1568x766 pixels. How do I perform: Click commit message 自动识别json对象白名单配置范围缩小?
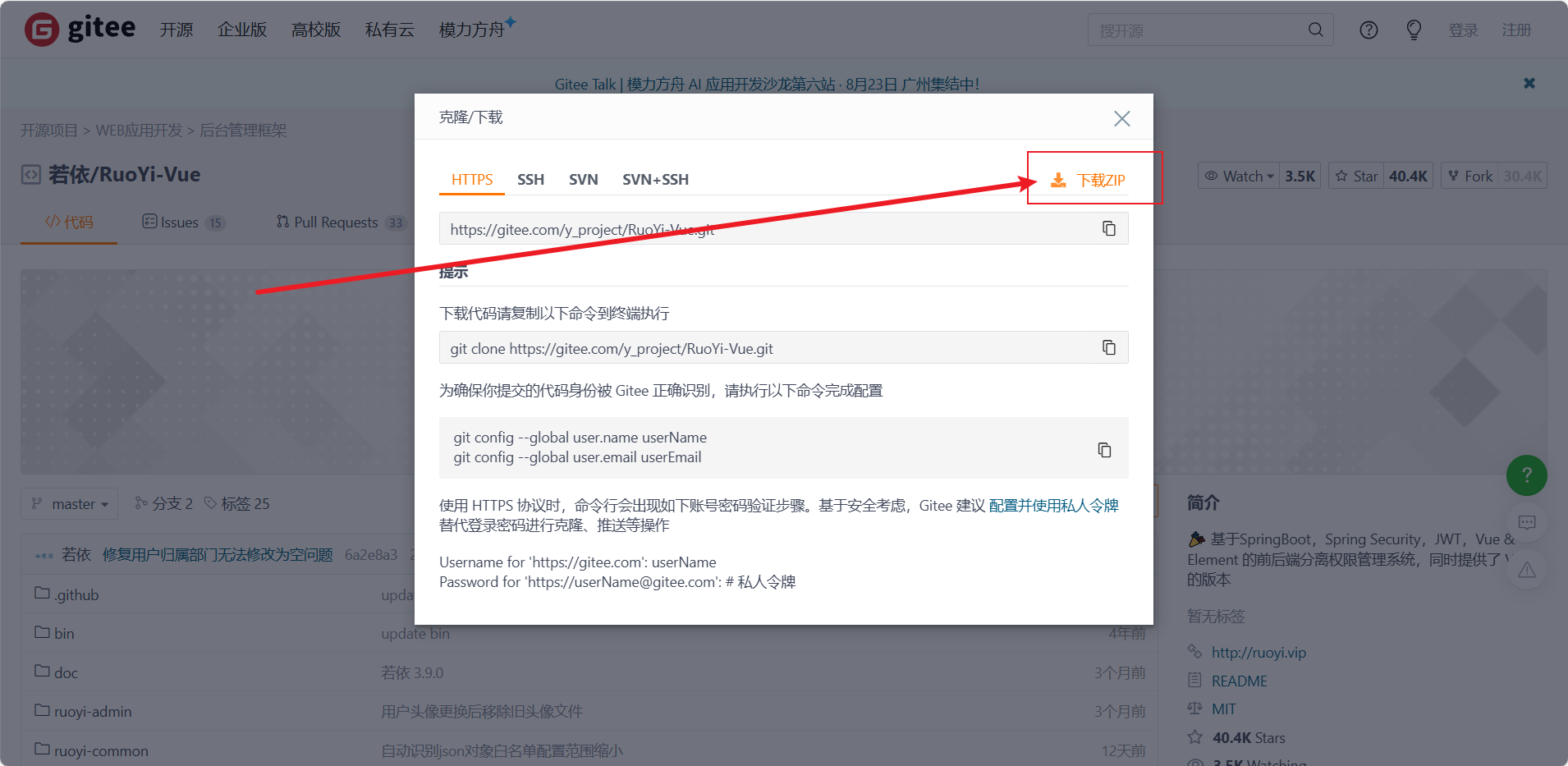[x=502, y=750]
